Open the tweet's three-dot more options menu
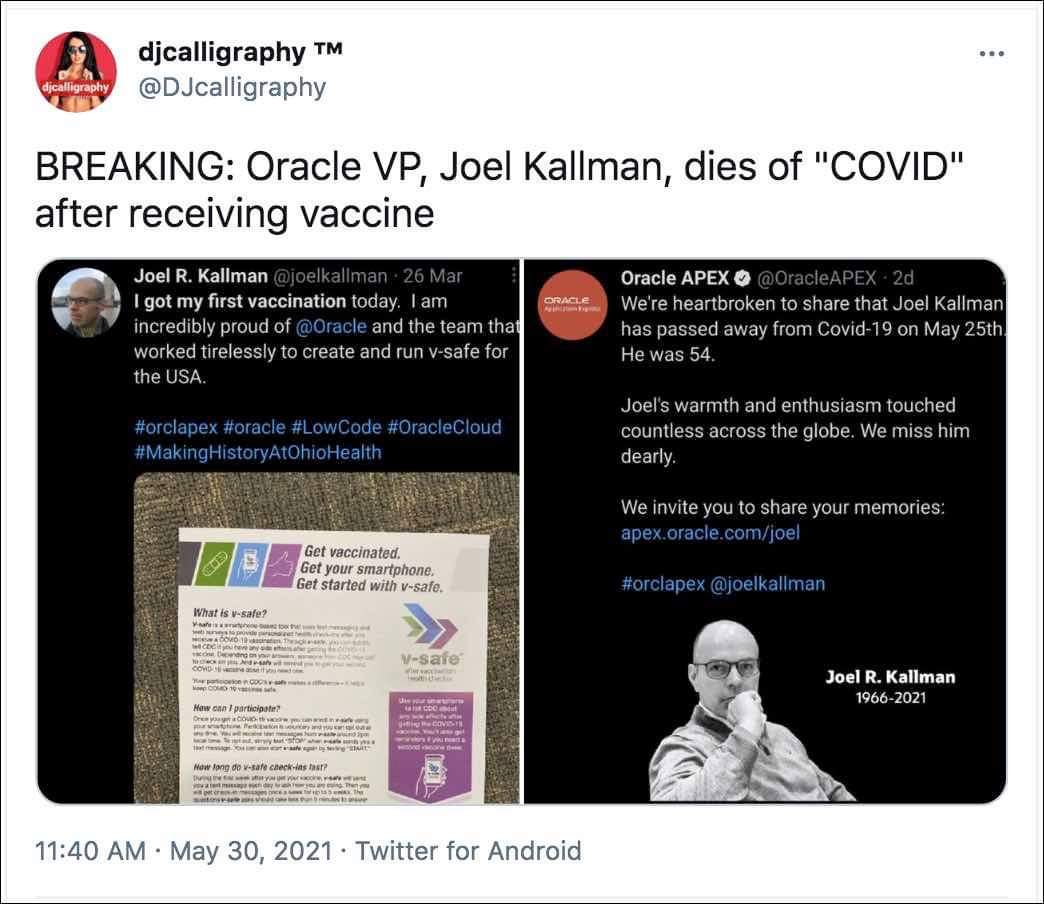 991,54
